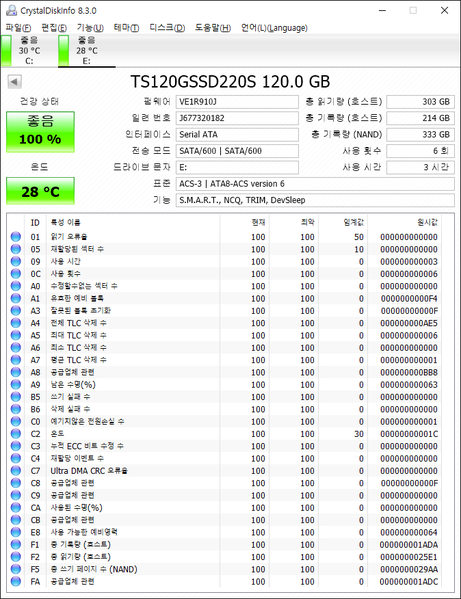Click power on hours value 3 시간
The image size is (461, 599).
tap(421, 167)
